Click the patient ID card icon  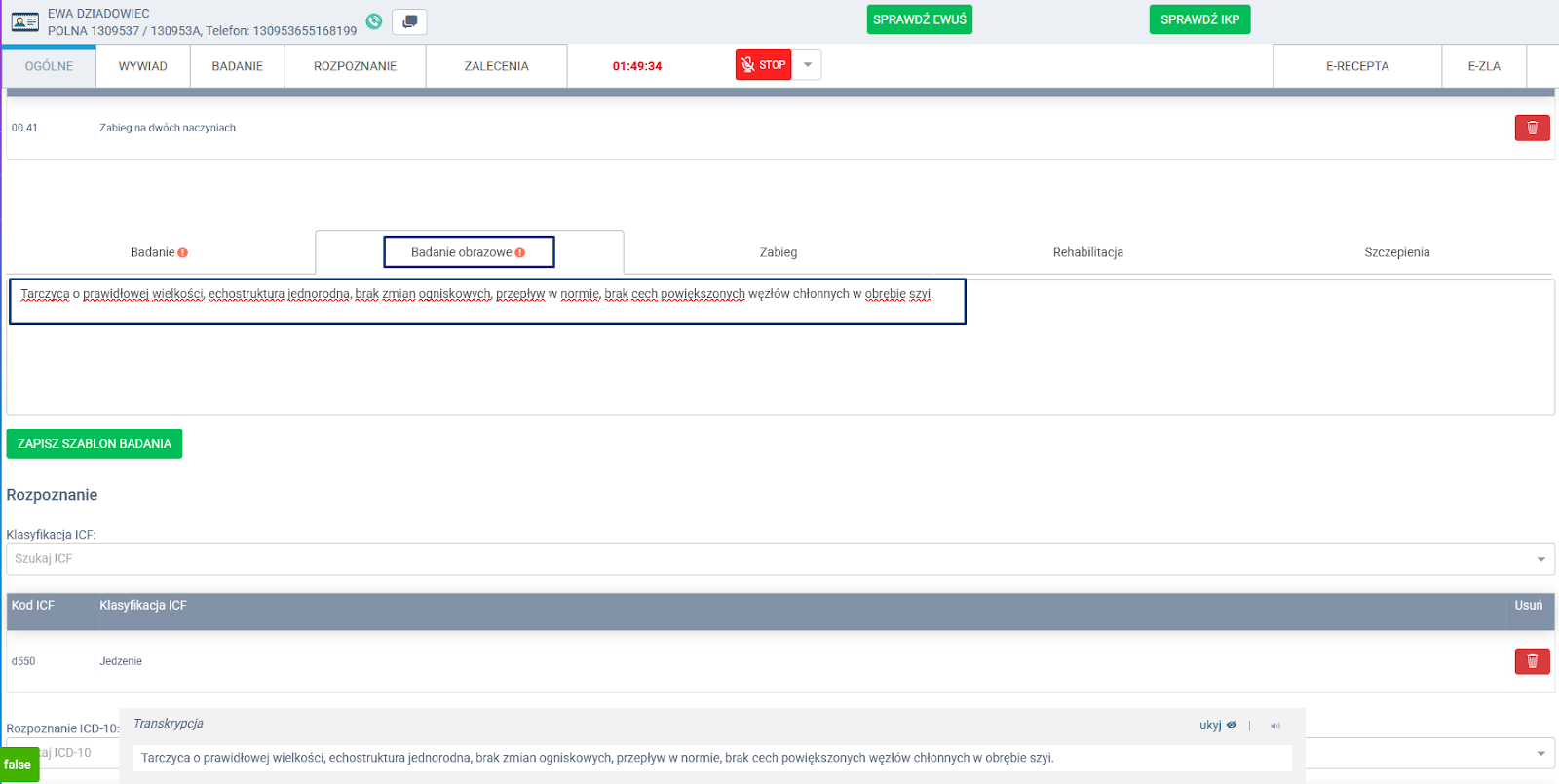pos(25,21)
